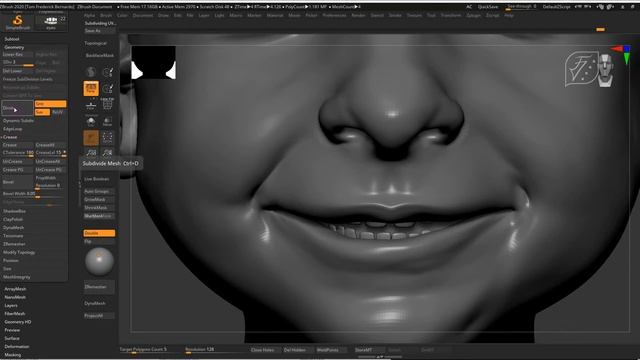Screen dimensions: 640x360
Task: Open the Alpha menu
Action: (x=89, y=16)
